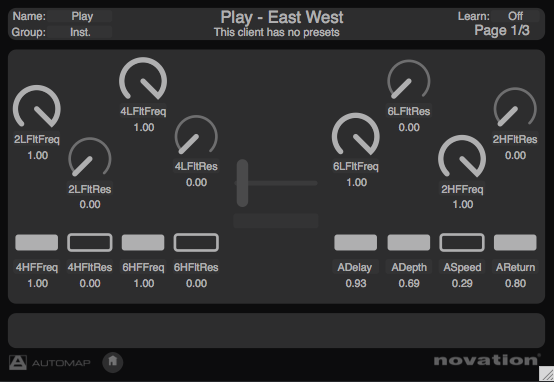Viewport: 554px width, 382px height.
Task: Click the Automap home icon
Action: tap(113, 362)
